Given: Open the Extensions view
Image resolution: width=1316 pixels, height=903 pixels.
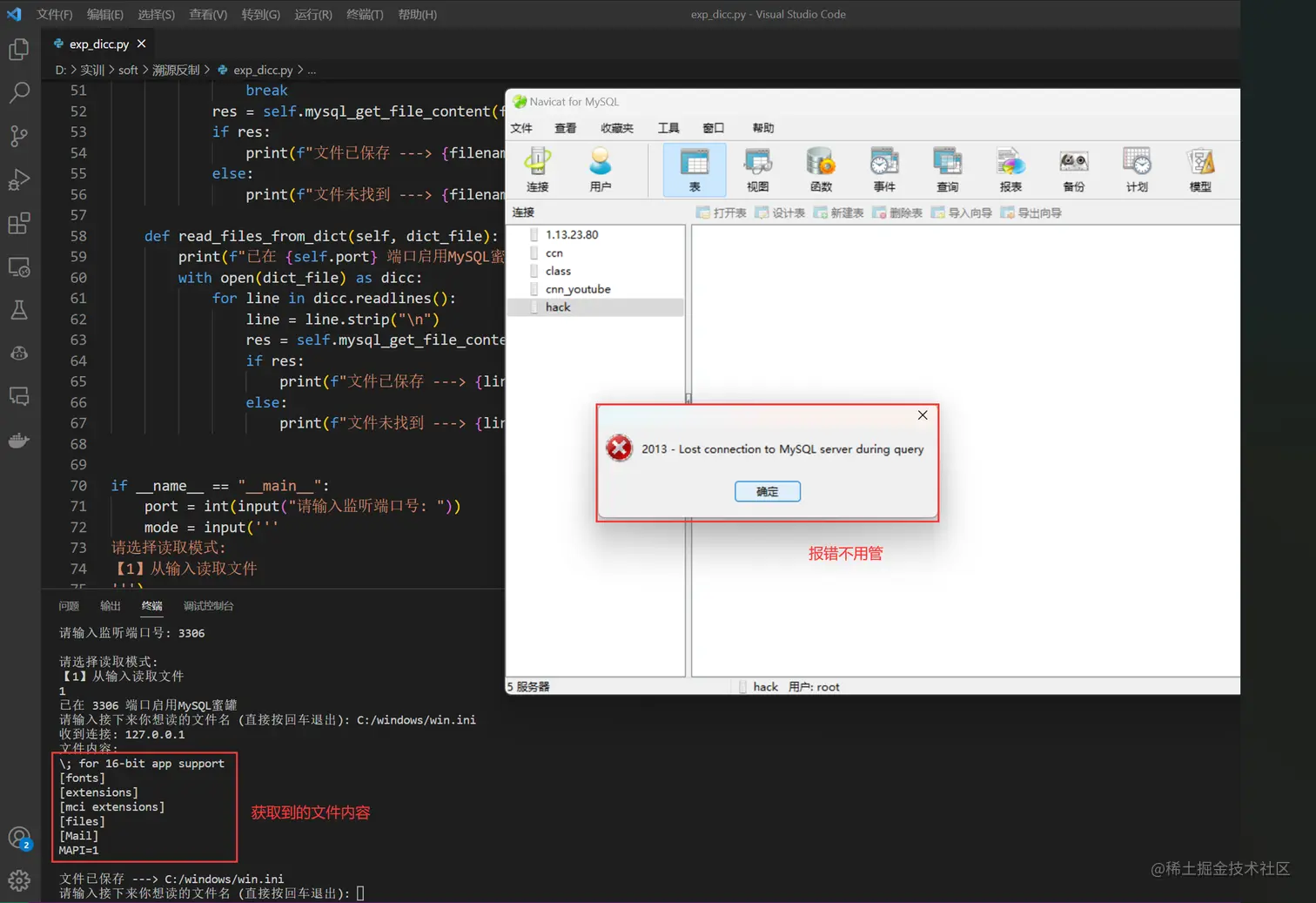Looking at the screenshot, I should click(19, 223).
